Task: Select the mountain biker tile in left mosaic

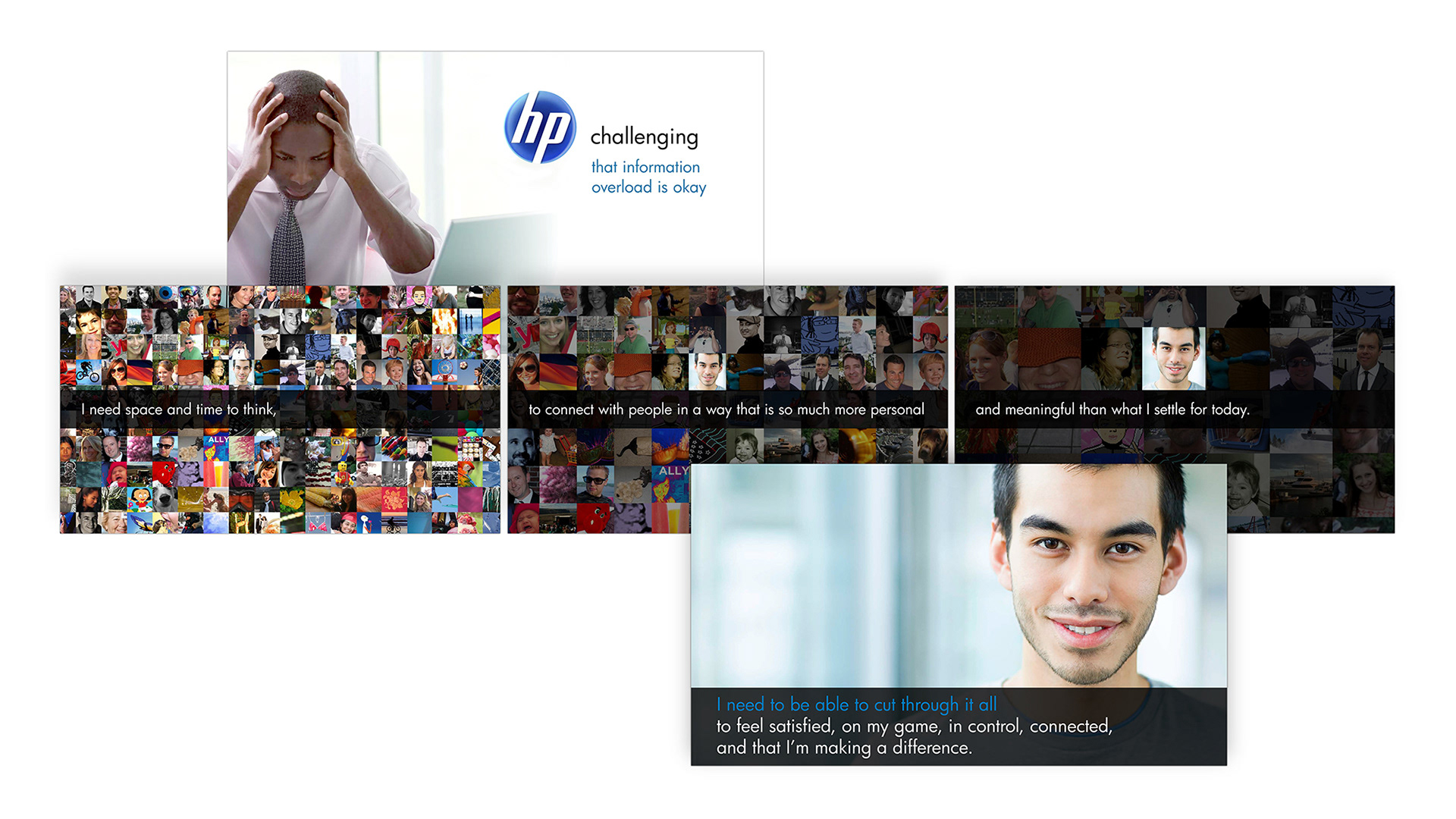Action: click(x=89, y=372)
